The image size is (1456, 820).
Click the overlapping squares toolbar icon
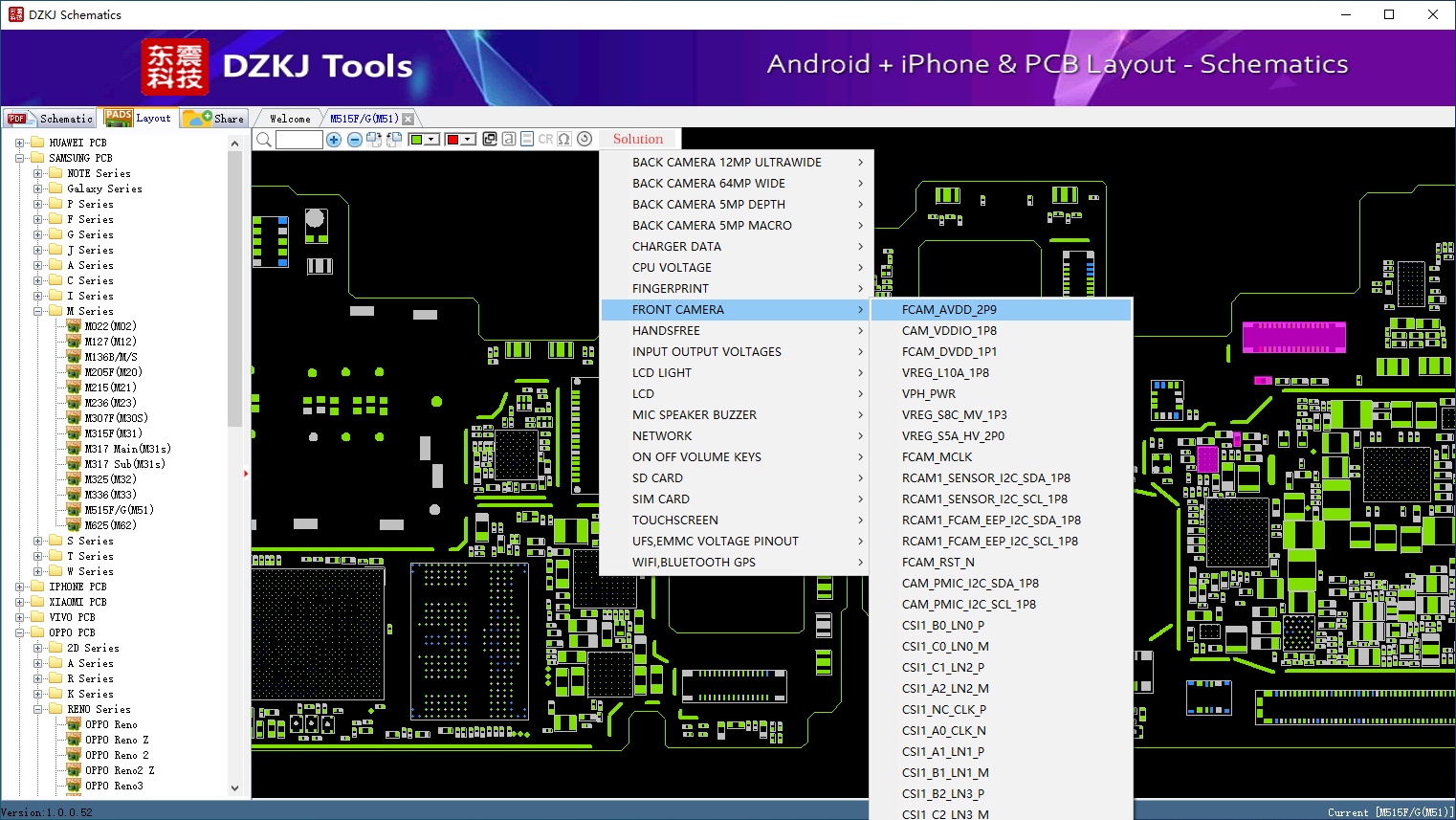click(x=490, y=139)
